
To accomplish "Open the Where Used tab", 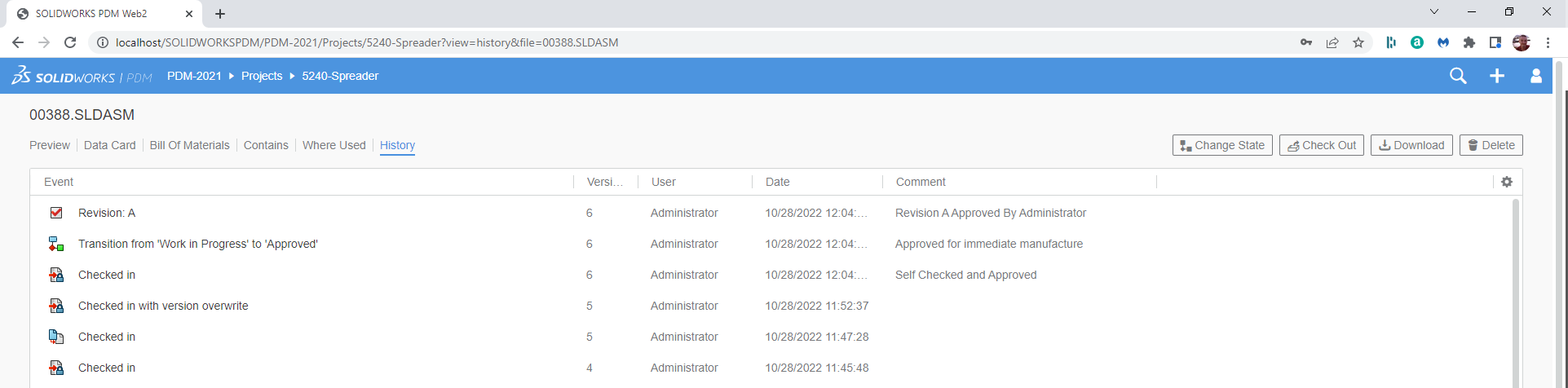I will [333, 145].
